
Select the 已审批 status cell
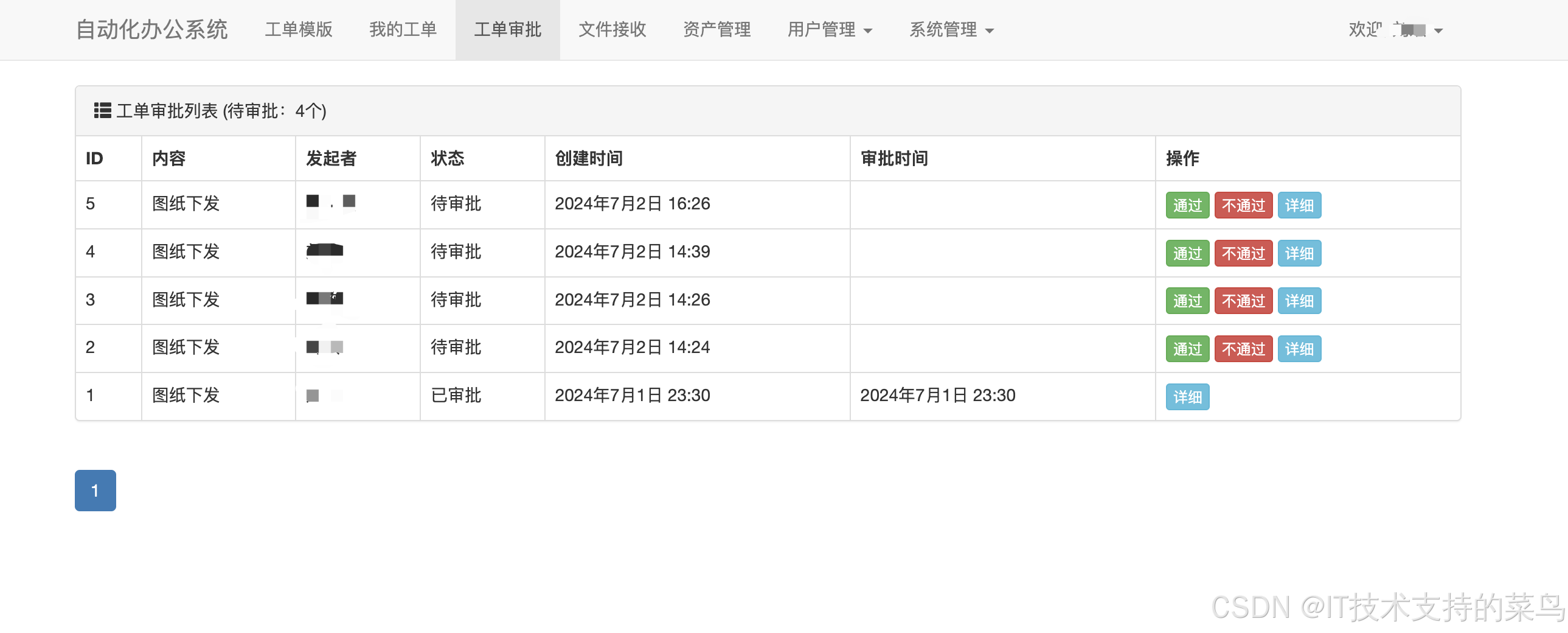coord(456,396)
